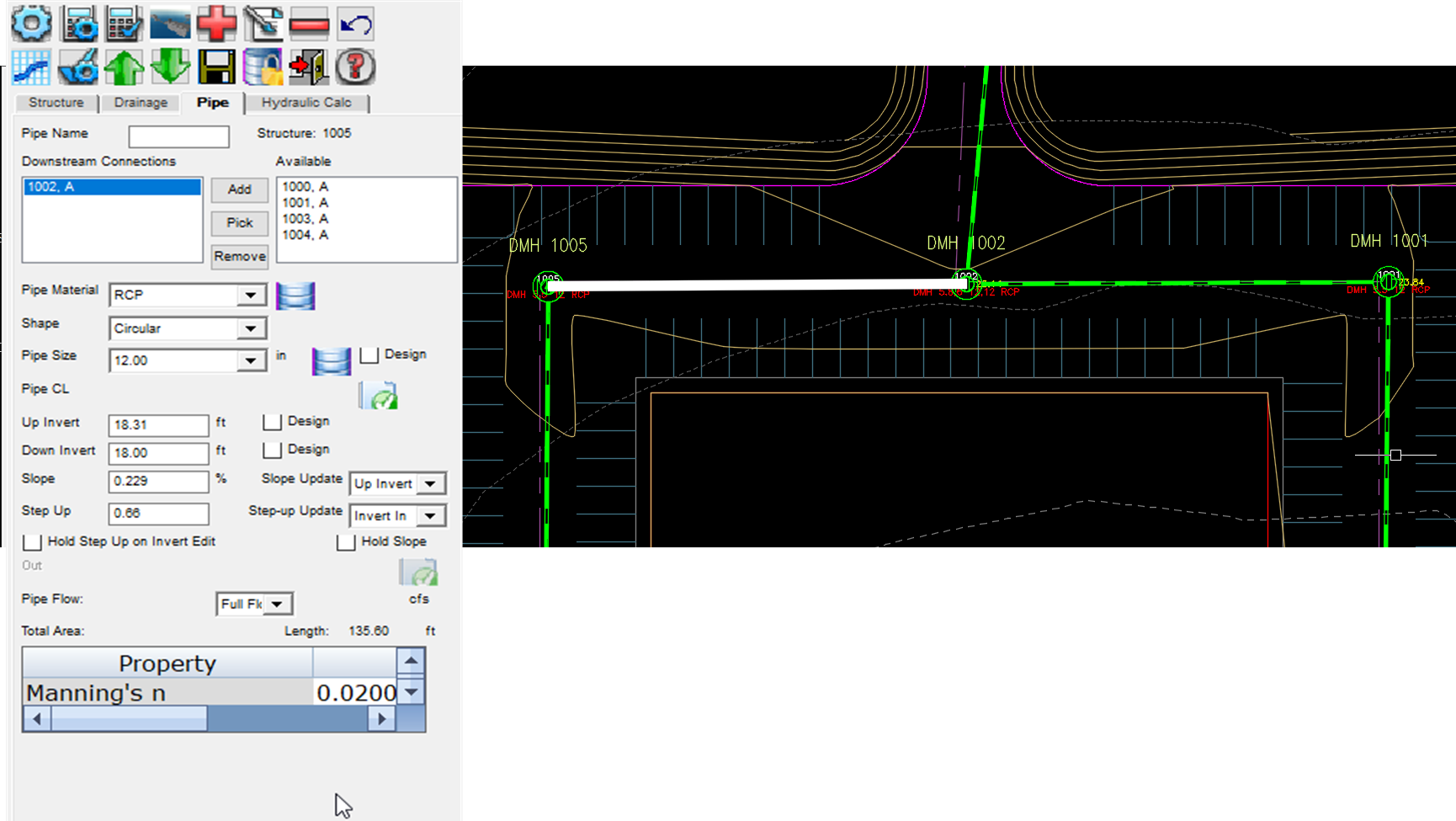Click the Pick button for downstream connections
This screenshot has width=1456, height=821.
point(239,223)
